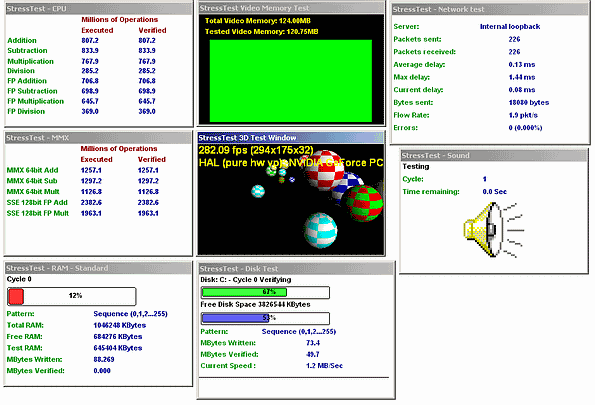Select the StressTest - Network test title bar
This screenshot has height=405, width=595.
[x=490, y=9]
